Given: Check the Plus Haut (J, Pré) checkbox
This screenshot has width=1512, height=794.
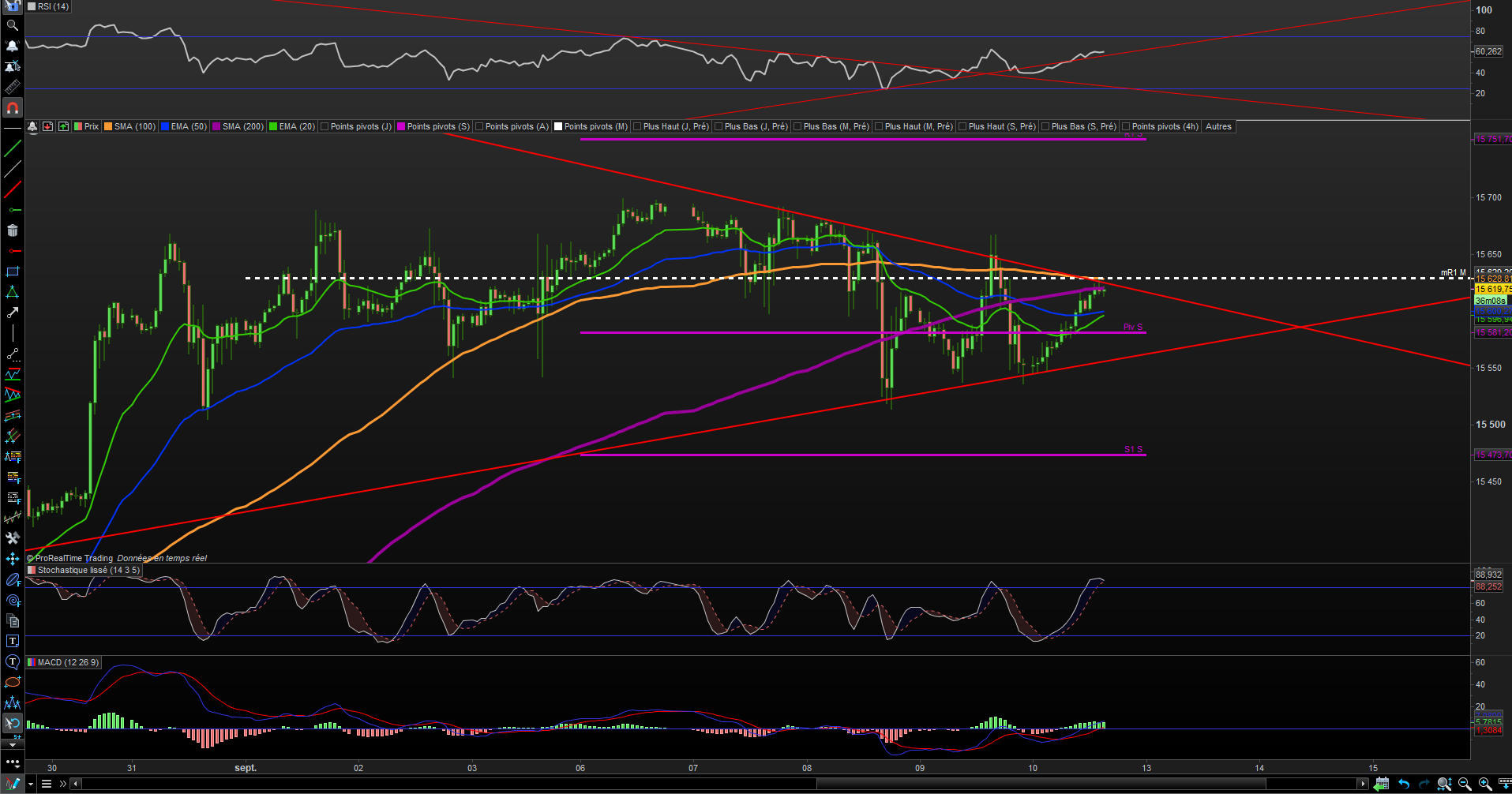Looking at the screenshot, I should (637, 126).
